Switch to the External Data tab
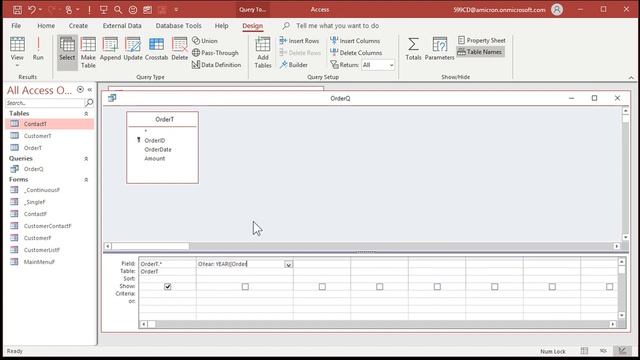 click(x=122, y=26)
